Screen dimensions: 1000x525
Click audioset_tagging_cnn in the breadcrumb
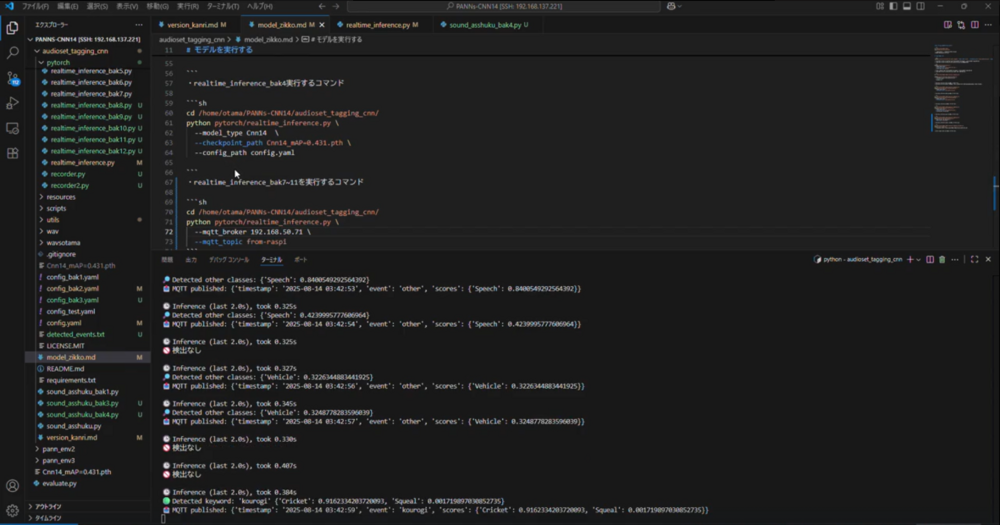point(191,40)
